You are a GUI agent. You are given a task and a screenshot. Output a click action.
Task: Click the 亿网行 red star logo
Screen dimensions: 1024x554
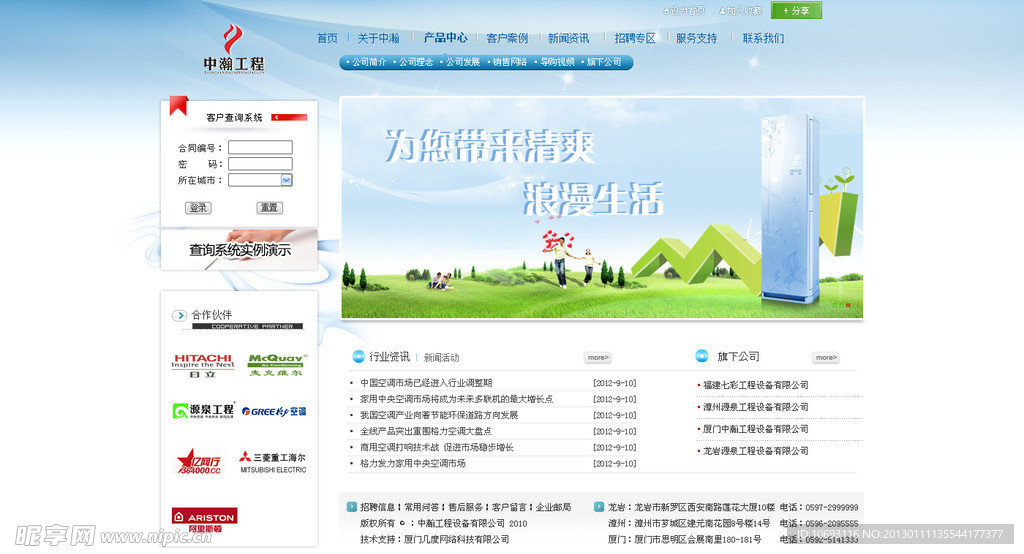(202, 461)
